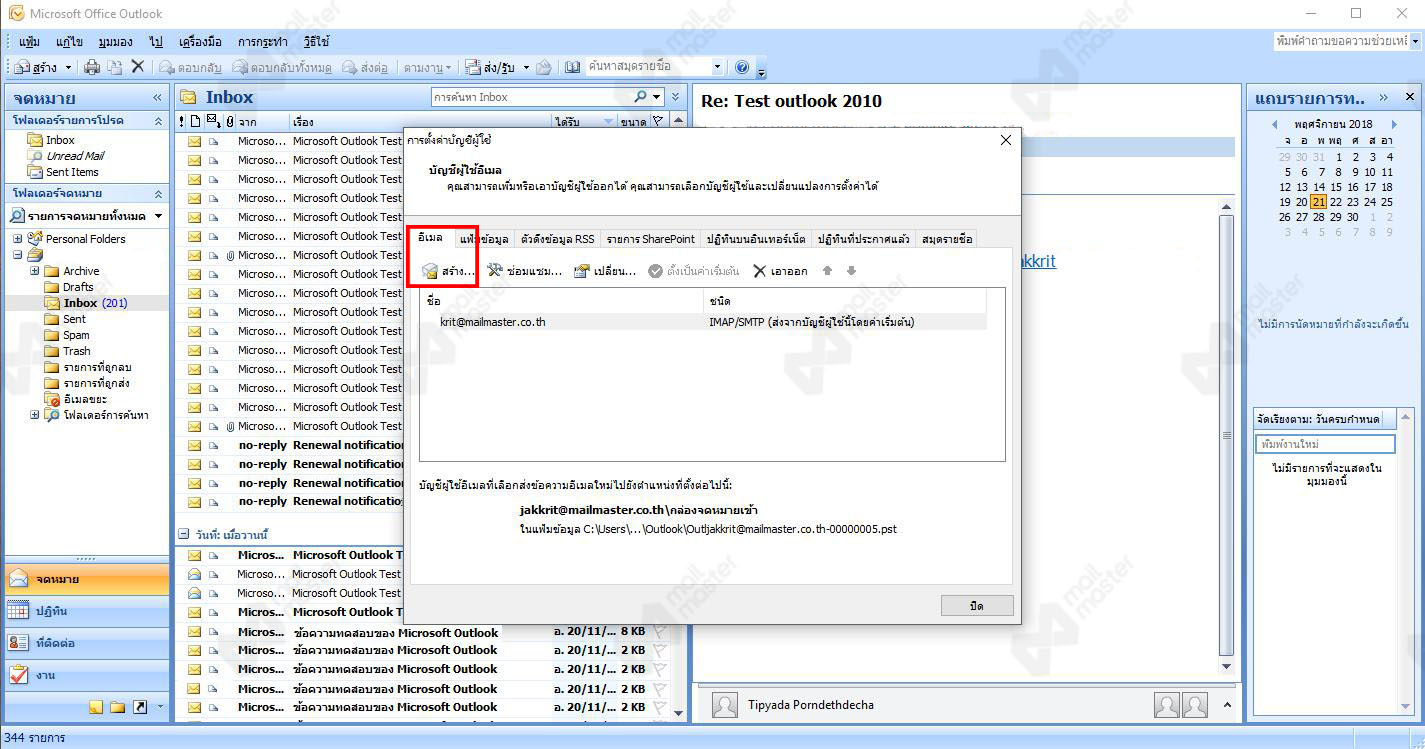Image resolution: width=1425 pixels, height=749 pixels.
Task: Open ที่ติดต่อ (Contacts) navigation button
Action: 87,643
